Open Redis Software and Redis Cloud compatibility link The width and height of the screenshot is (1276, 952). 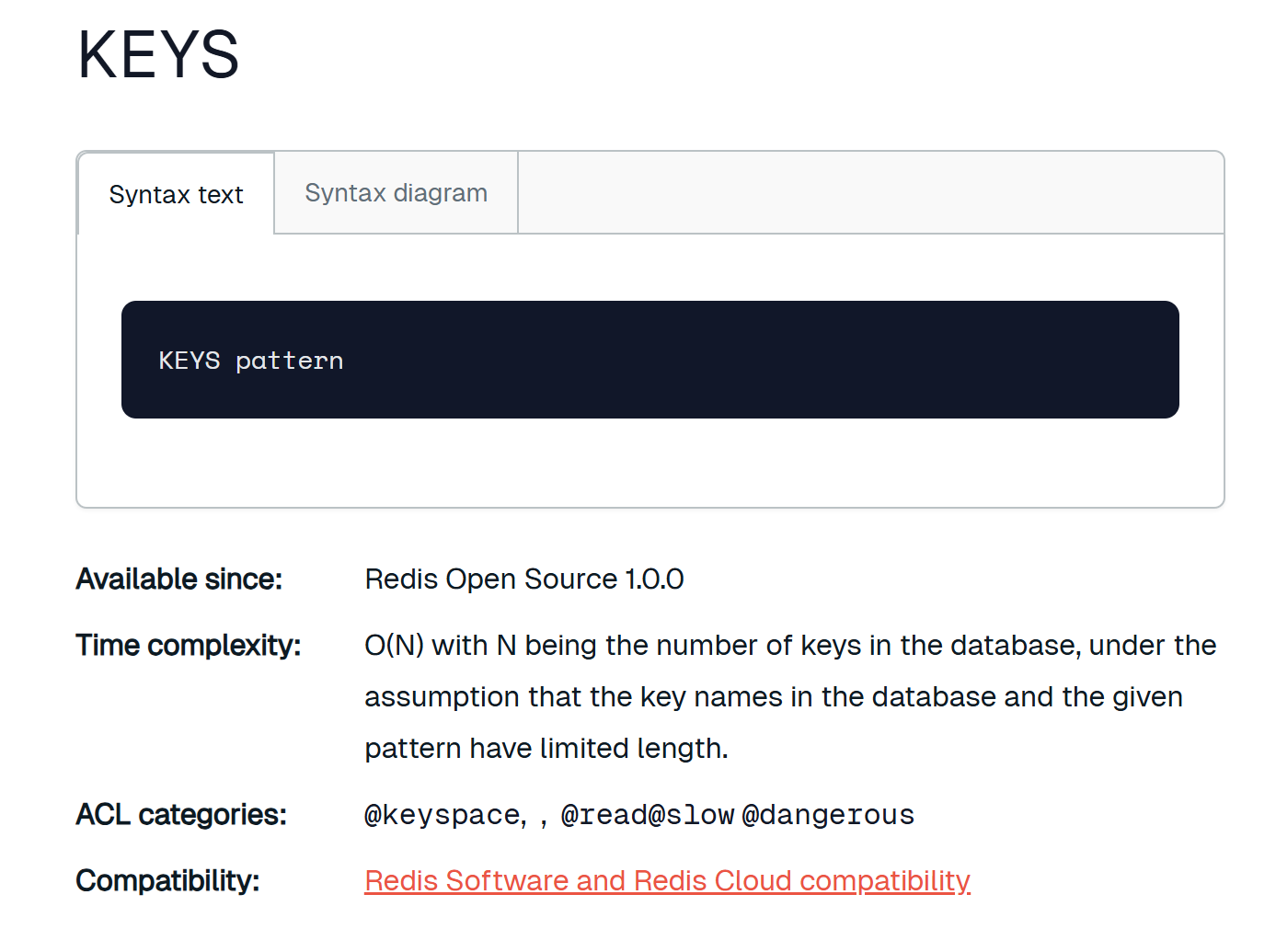tap(667, 881)
